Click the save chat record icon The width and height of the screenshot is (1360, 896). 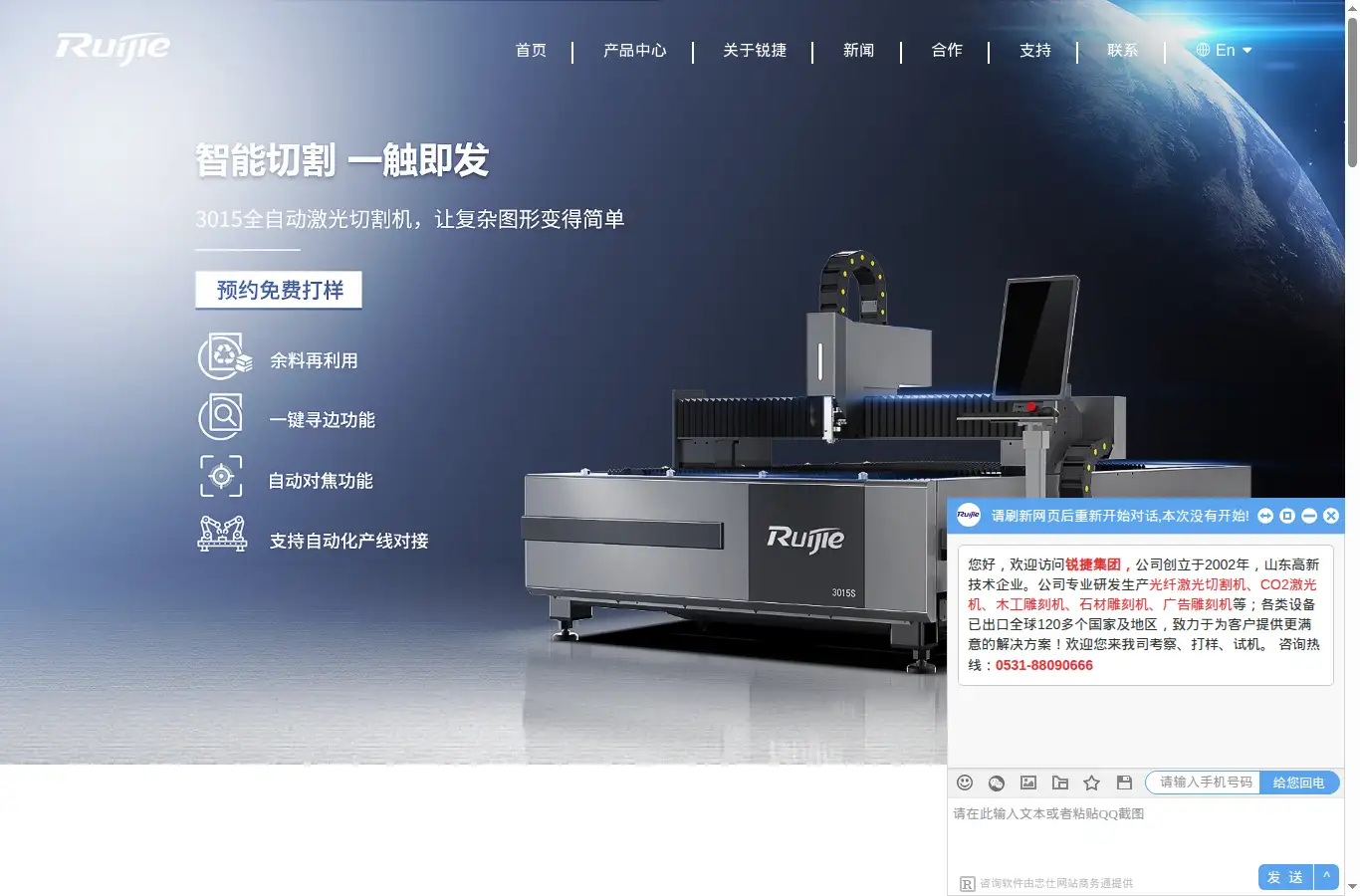point(1124,783)
